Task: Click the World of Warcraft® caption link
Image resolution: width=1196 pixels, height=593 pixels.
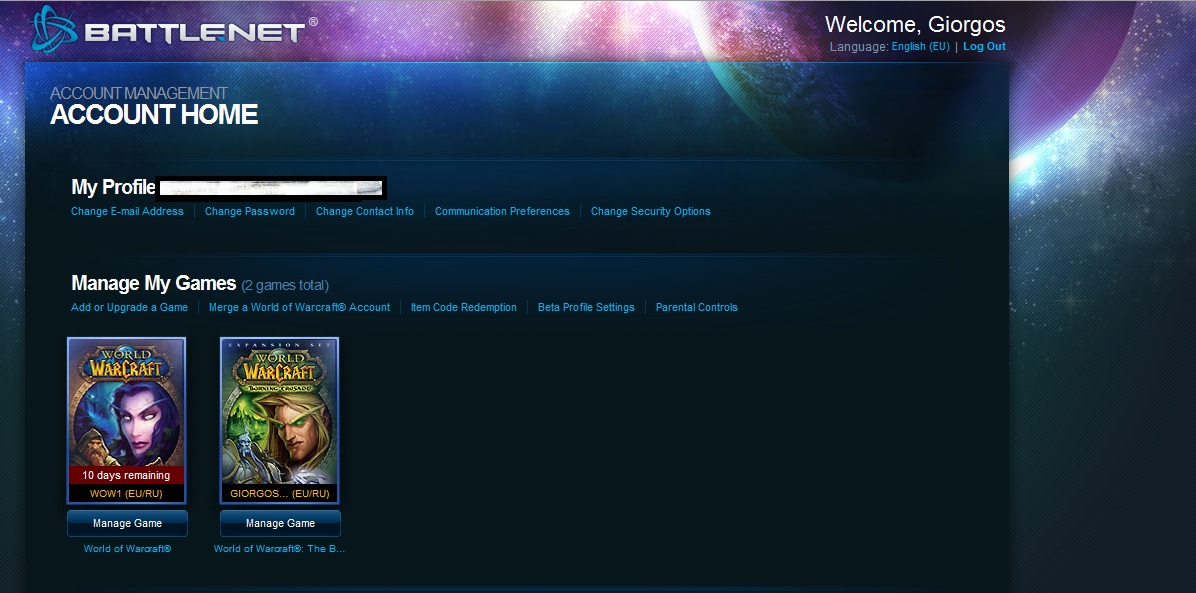Action: click(x=127, y=549)
